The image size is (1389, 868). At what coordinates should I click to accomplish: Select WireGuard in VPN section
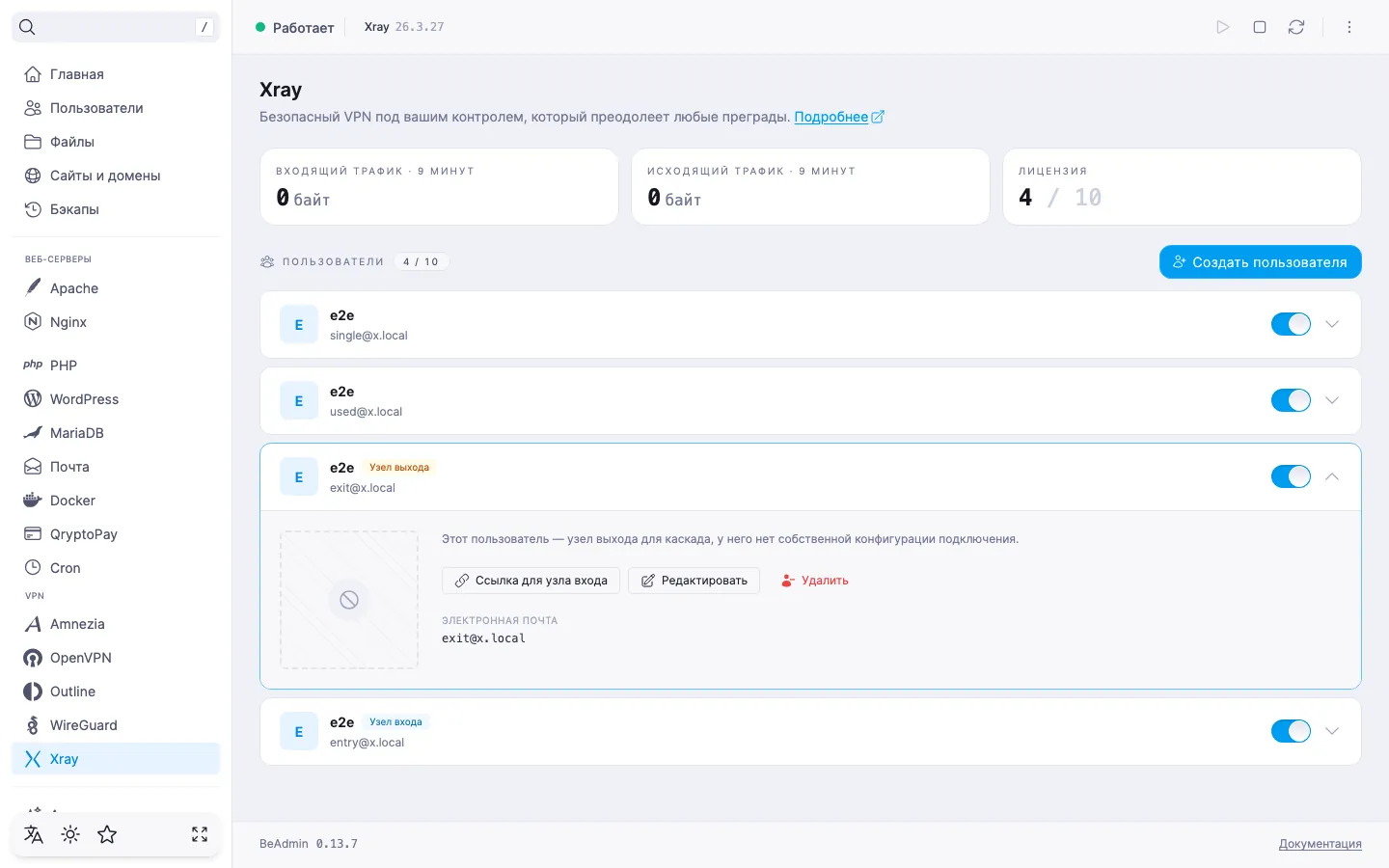tap(116, 725)
